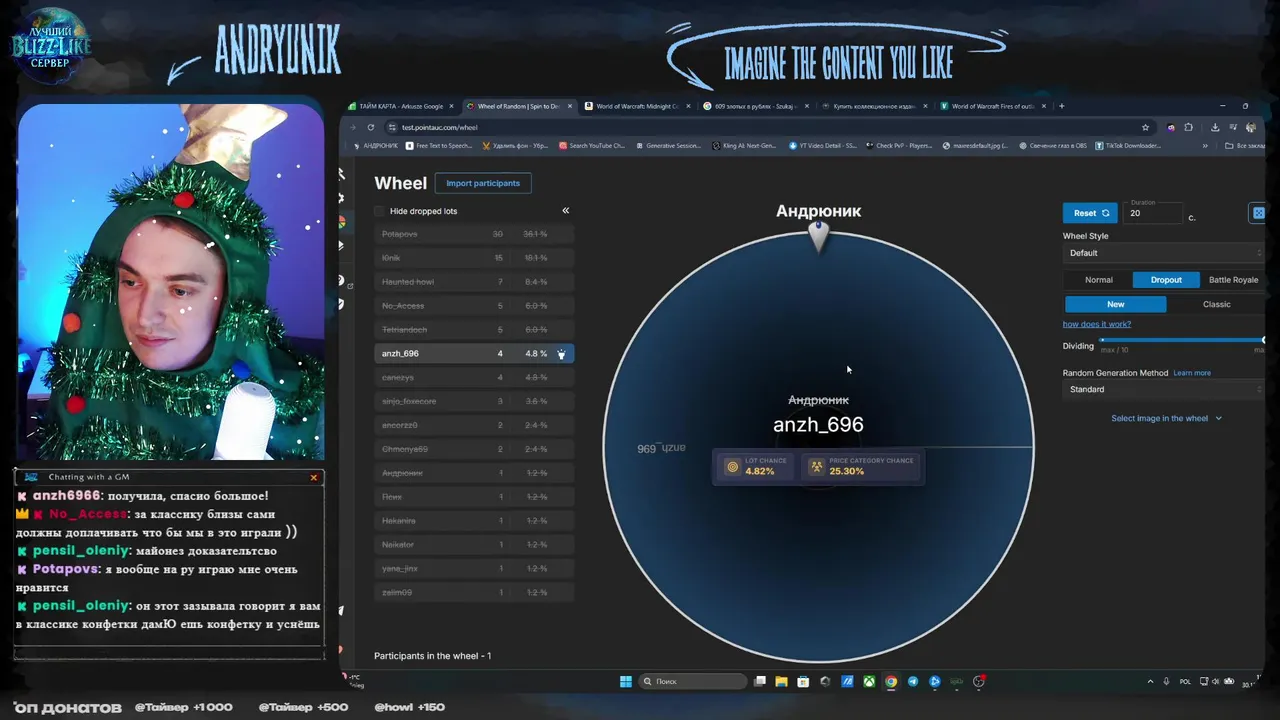Open the Free Text to Speech bookmark

point(437,146)
